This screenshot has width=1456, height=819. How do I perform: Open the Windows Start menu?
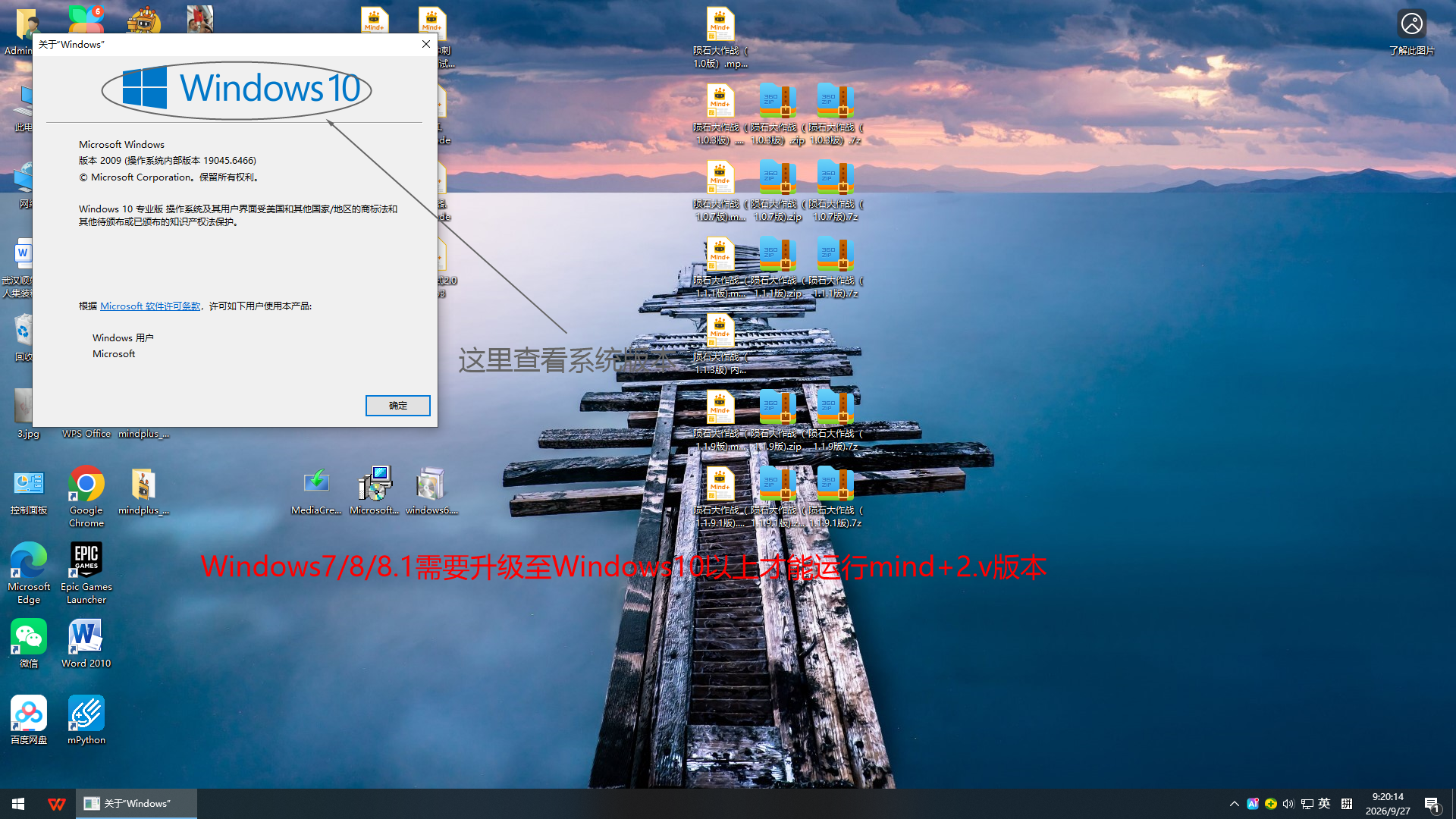[18, 804]
